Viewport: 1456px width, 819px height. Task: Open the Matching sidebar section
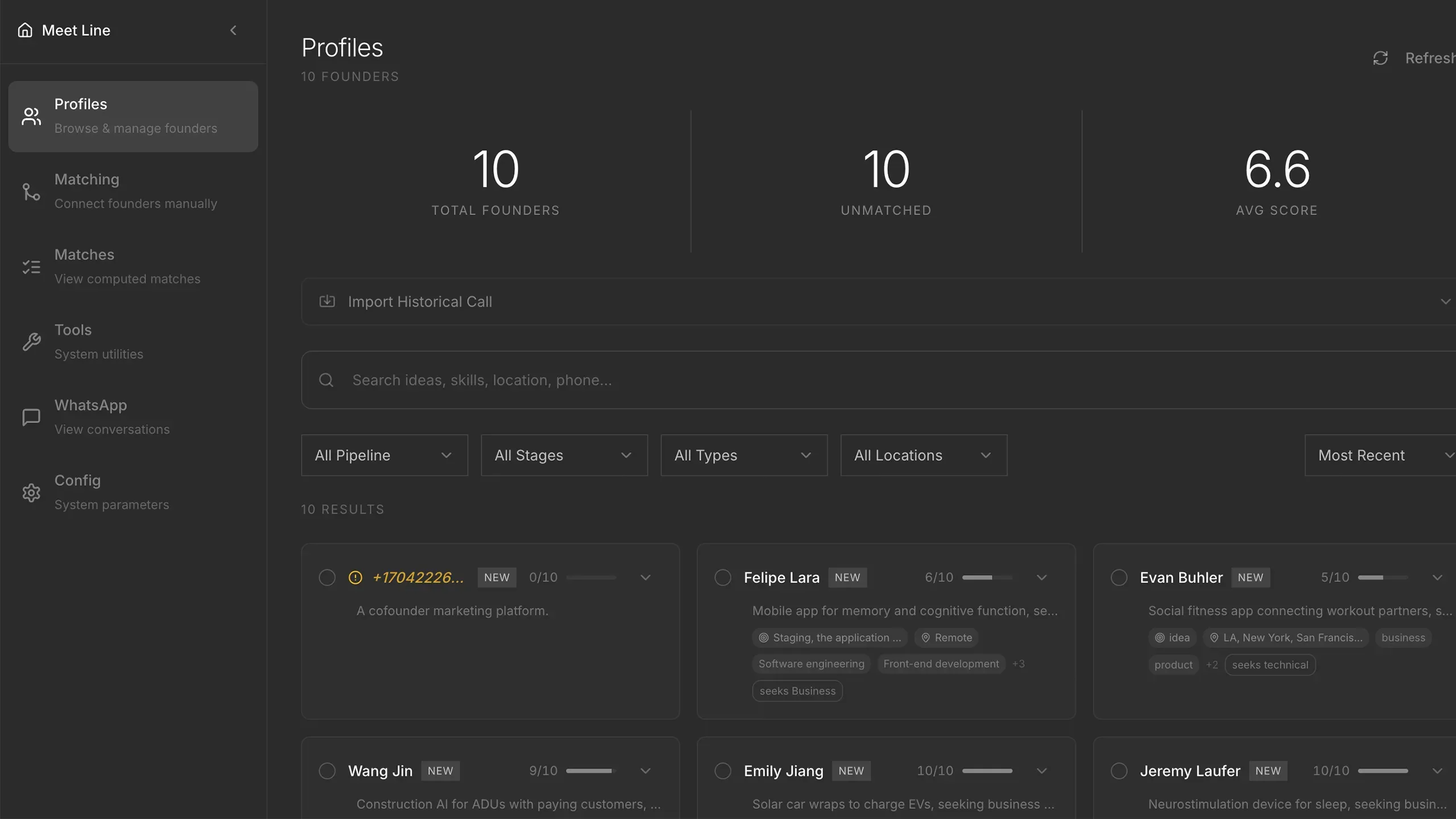(133, 191)
